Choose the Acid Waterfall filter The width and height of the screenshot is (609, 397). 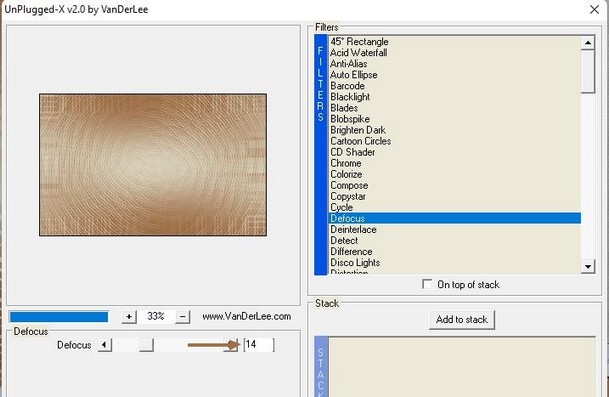coord(358,53)
